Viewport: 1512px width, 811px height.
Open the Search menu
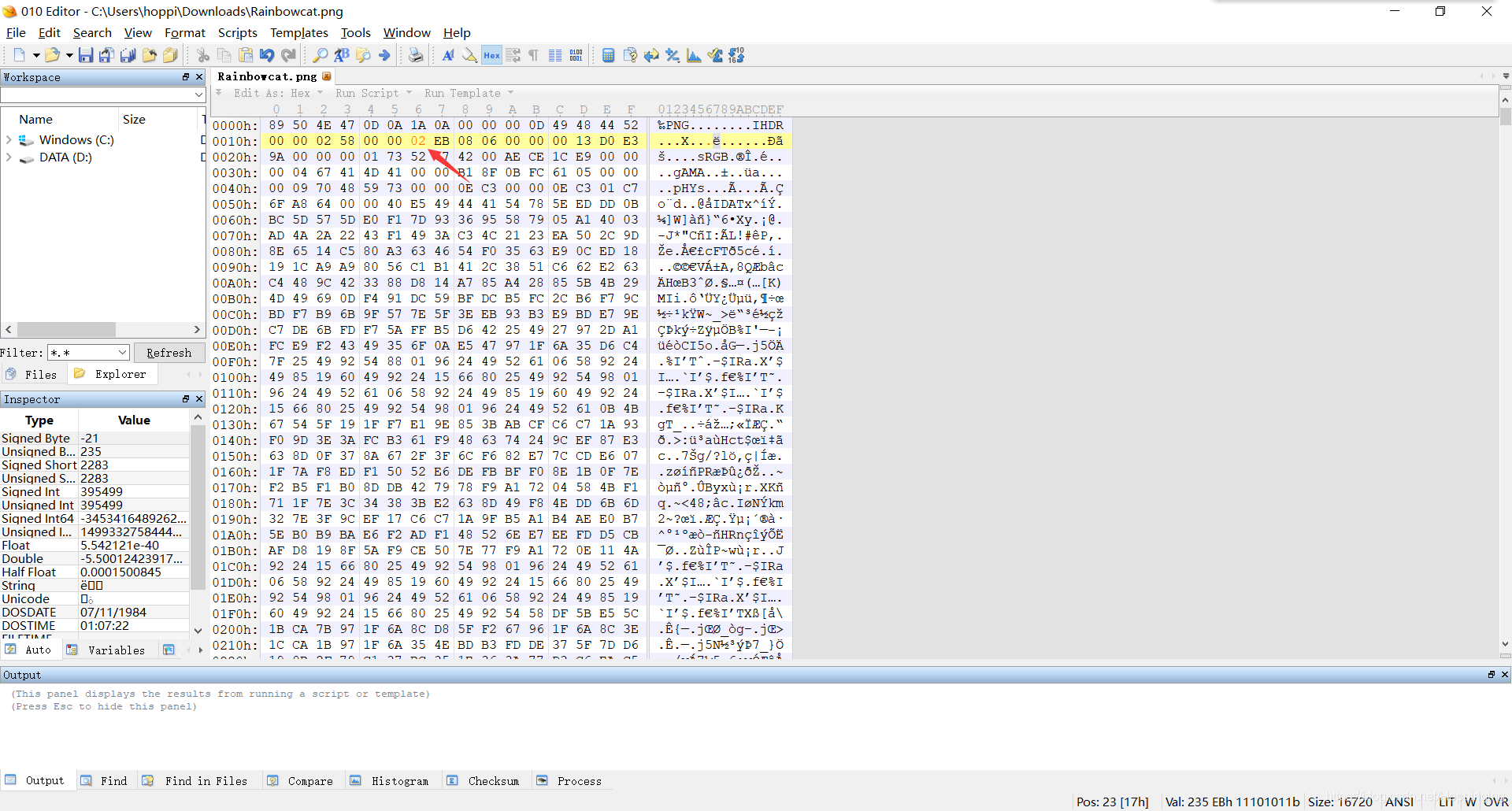(92, 32)
